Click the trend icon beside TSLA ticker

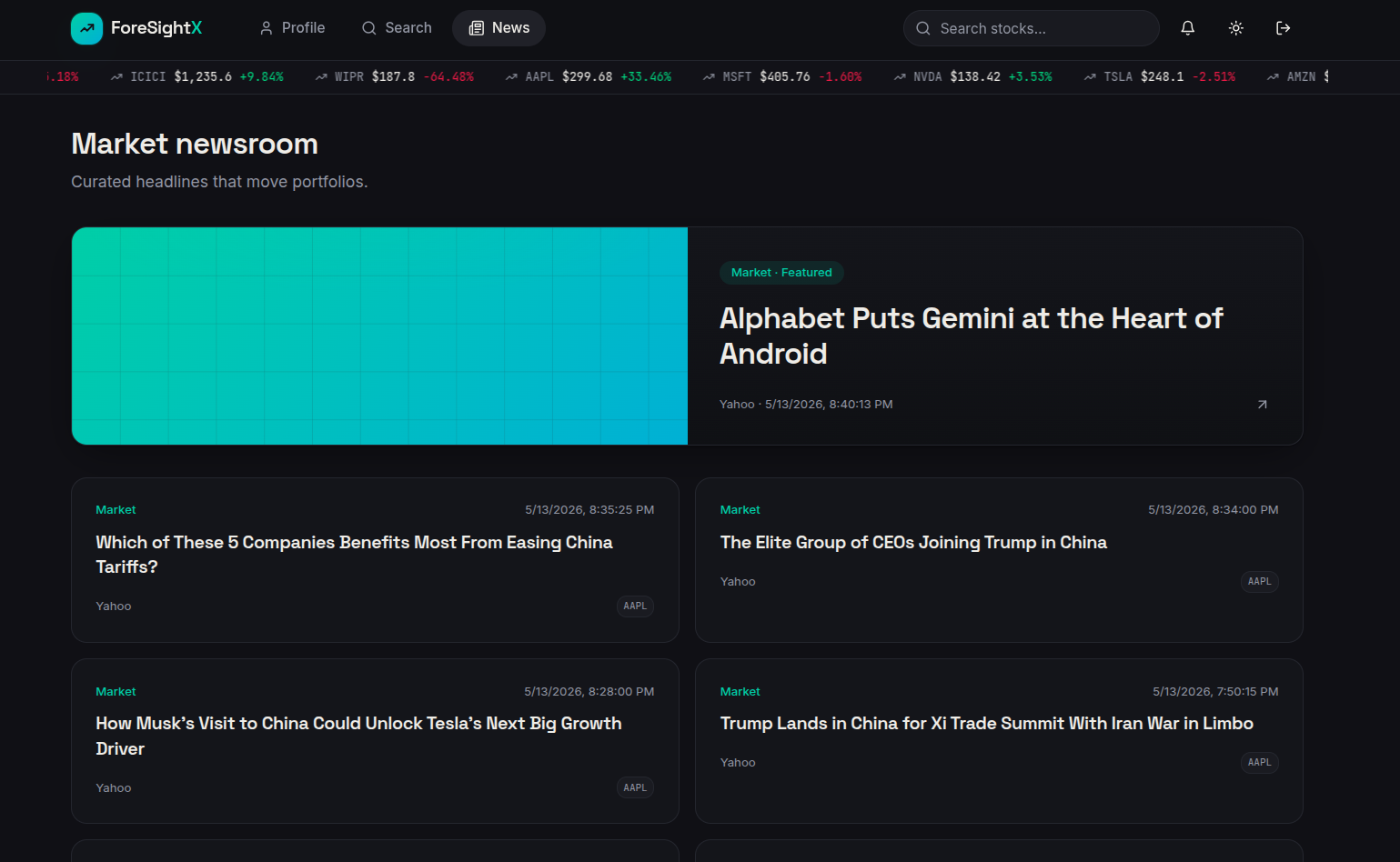tap(1090, 77)
